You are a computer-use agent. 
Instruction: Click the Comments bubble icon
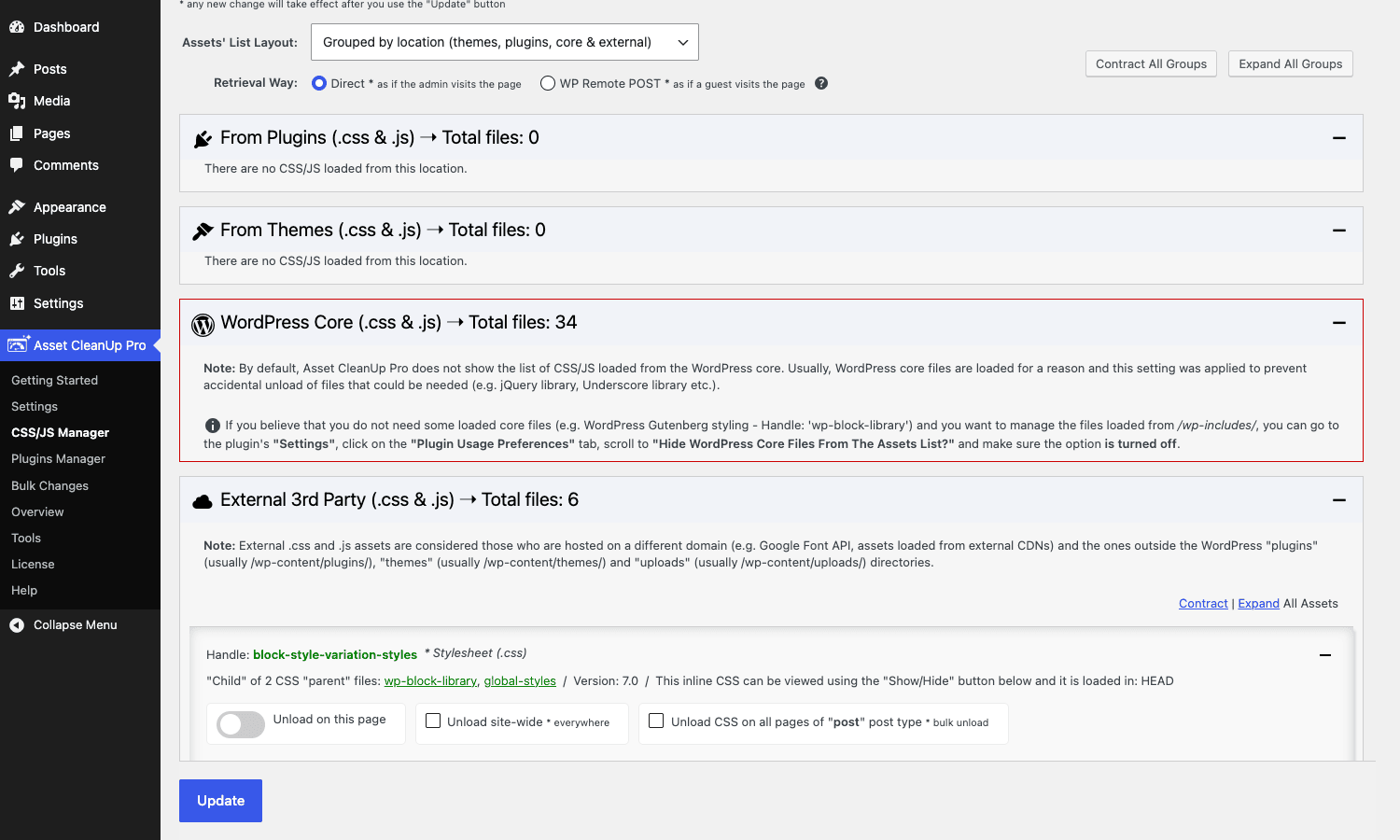point(17,165)
